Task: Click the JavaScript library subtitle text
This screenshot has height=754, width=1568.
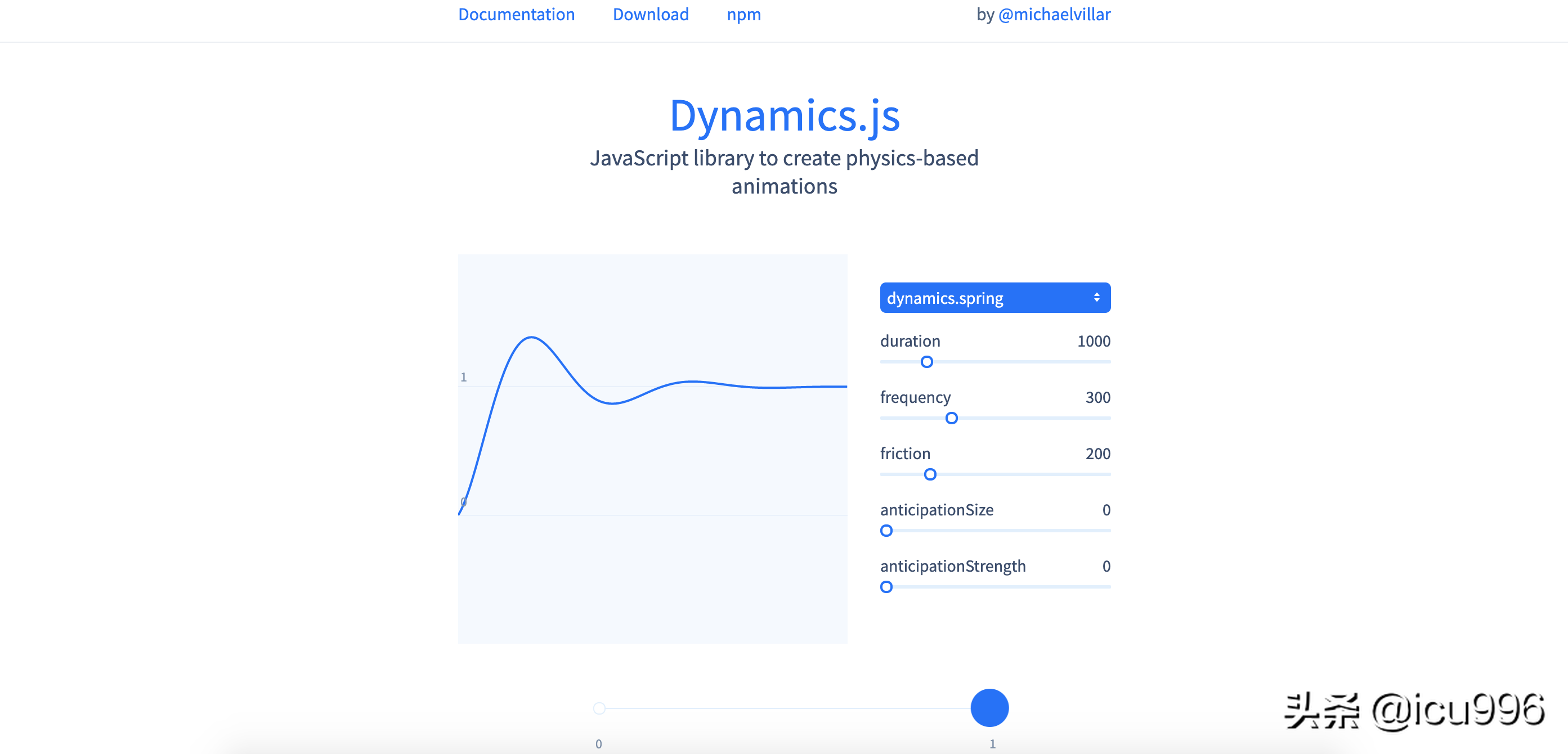Action: 784,172
